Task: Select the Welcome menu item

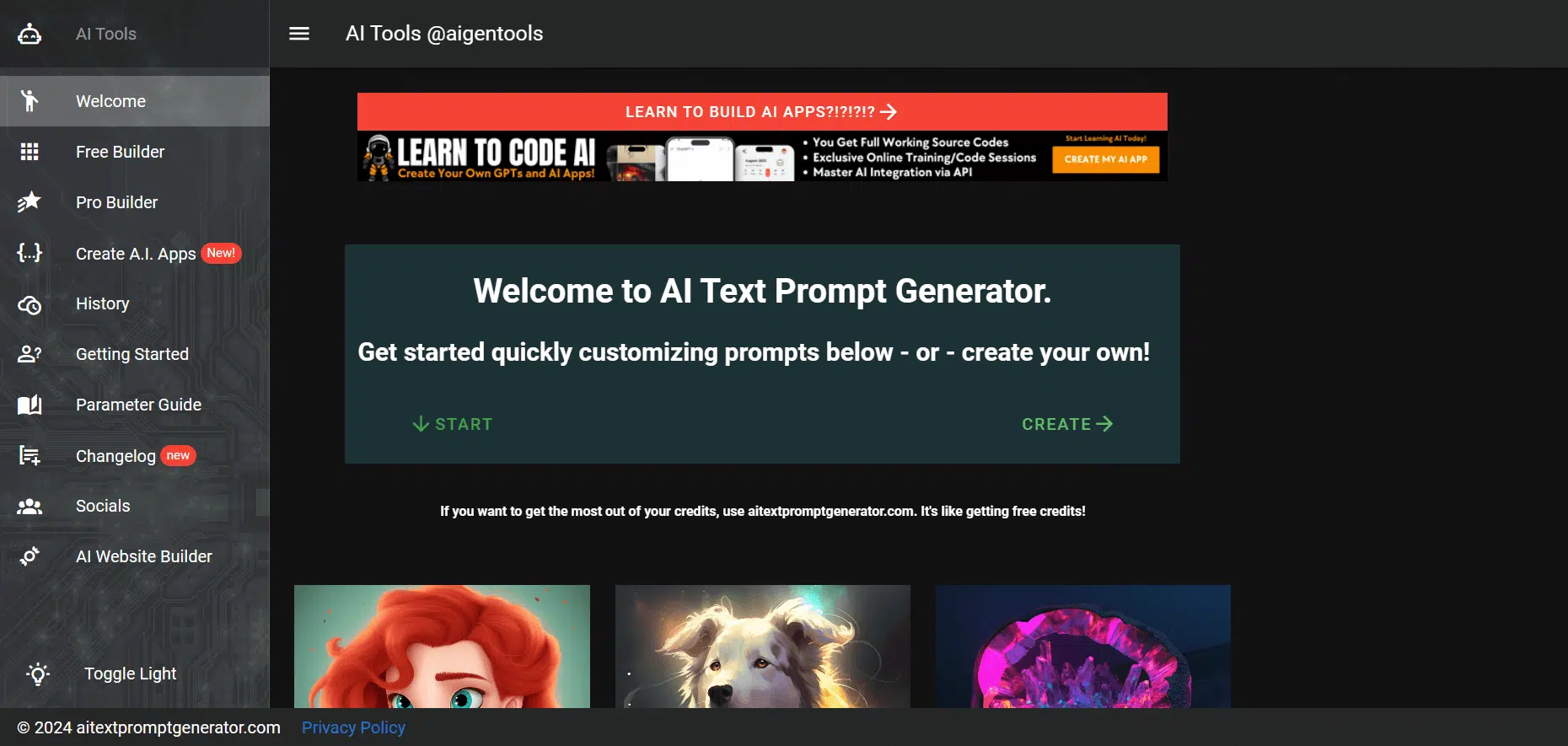Action: coord(135,101)
